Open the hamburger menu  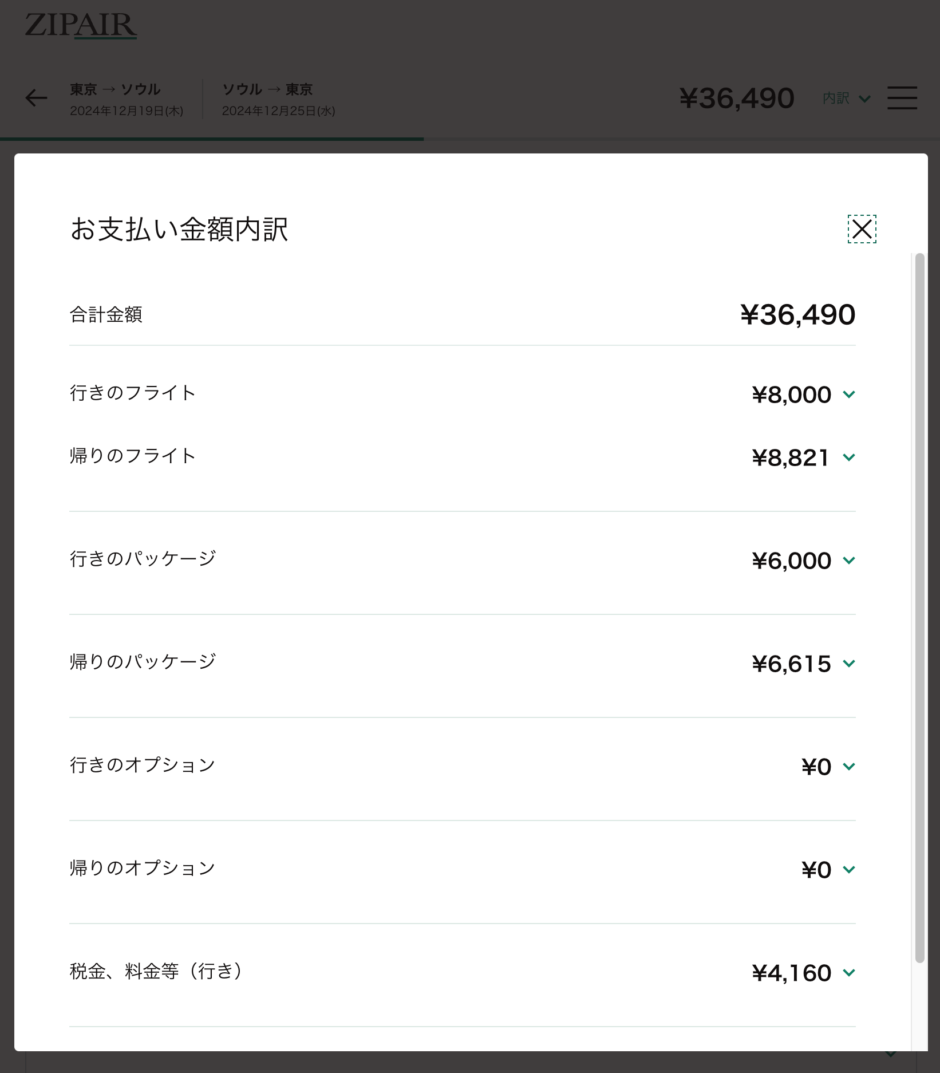pos(901,97)
